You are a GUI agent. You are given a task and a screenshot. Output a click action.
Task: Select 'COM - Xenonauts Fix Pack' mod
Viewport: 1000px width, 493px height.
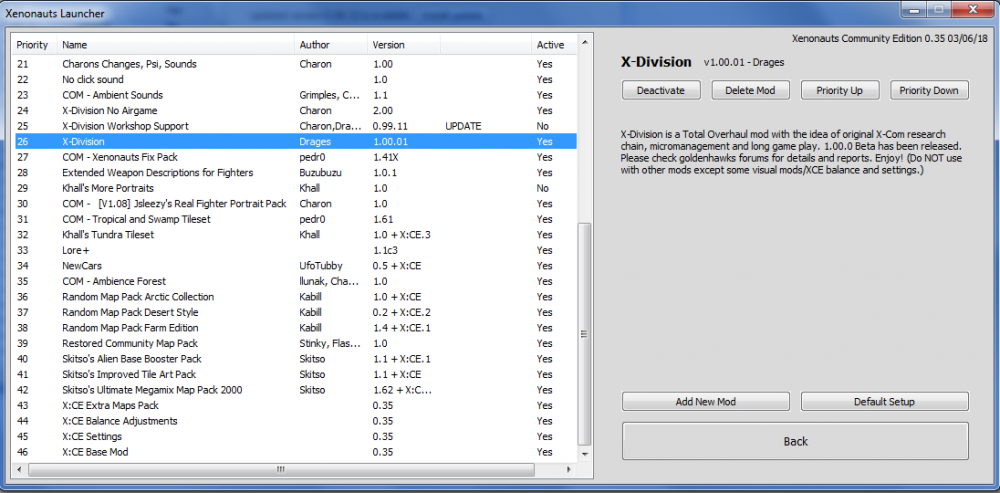coord(295,157)
